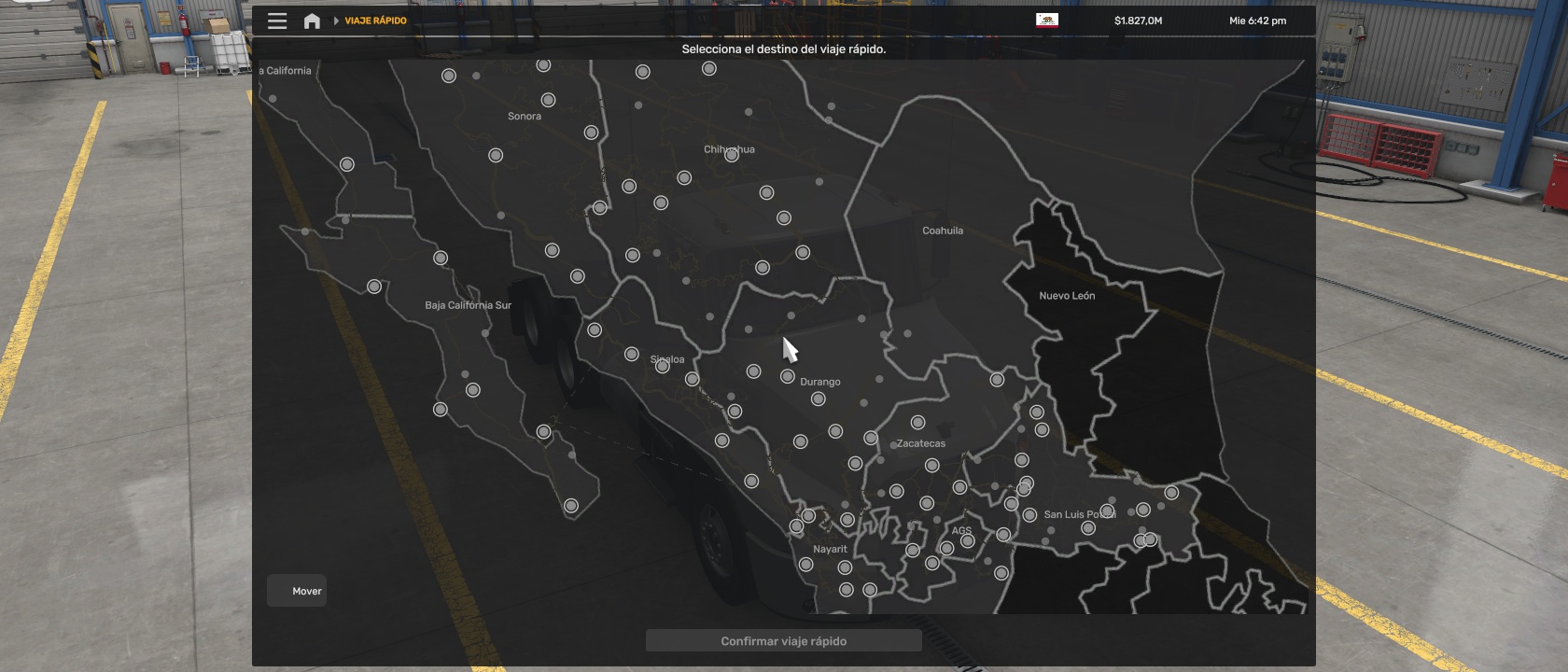The image size is (1568, 672).
Task: Click the Coahuila state label on map
Action: (943, 231)
